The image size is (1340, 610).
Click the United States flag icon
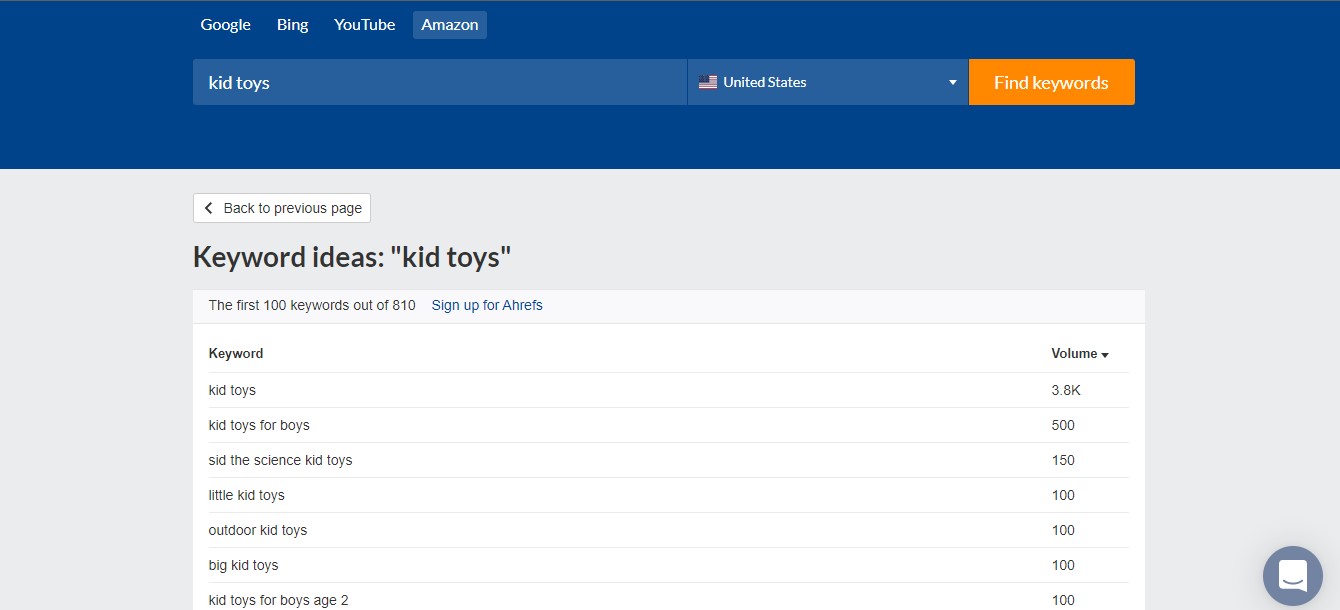pyautogui.click(x=708, y=82)
